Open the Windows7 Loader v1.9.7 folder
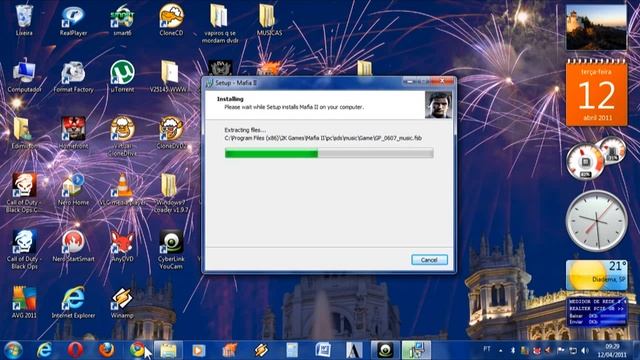This screenshot has height=360, width=640. click(171, 192)
